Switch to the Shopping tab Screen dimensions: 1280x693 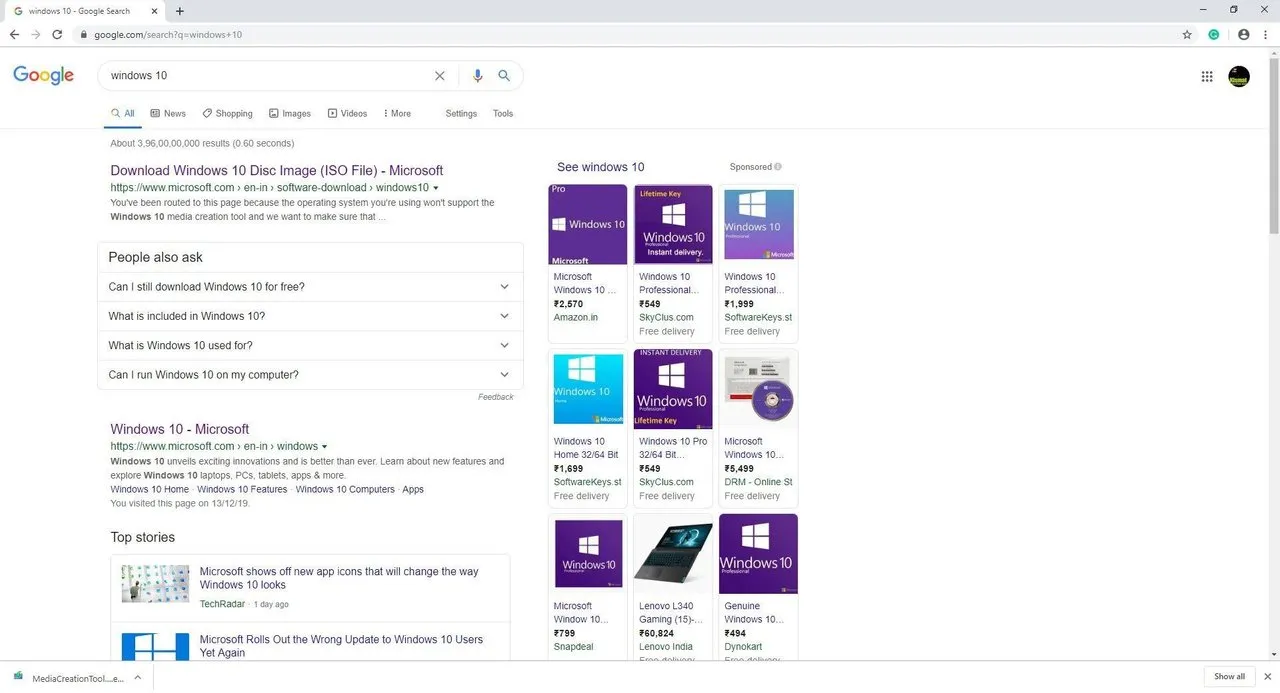click(x=227, y=113)
